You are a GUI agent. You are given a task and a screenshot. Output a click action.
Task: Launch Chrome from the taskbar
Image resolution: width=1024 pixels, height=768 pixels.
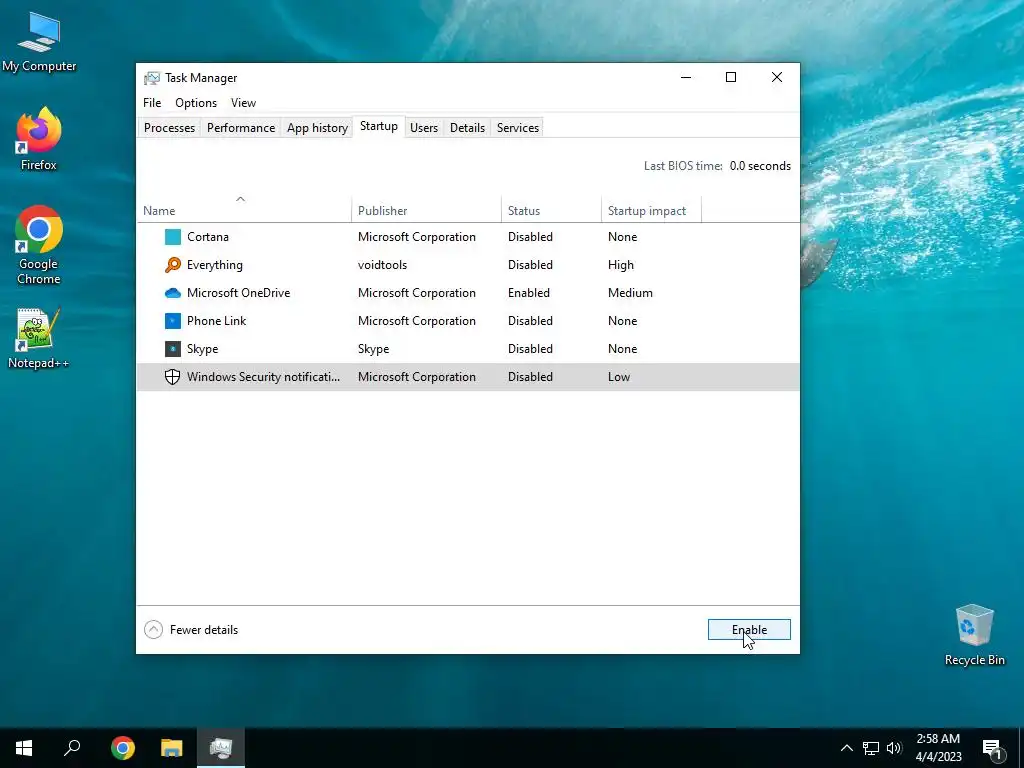pos(123,748)
